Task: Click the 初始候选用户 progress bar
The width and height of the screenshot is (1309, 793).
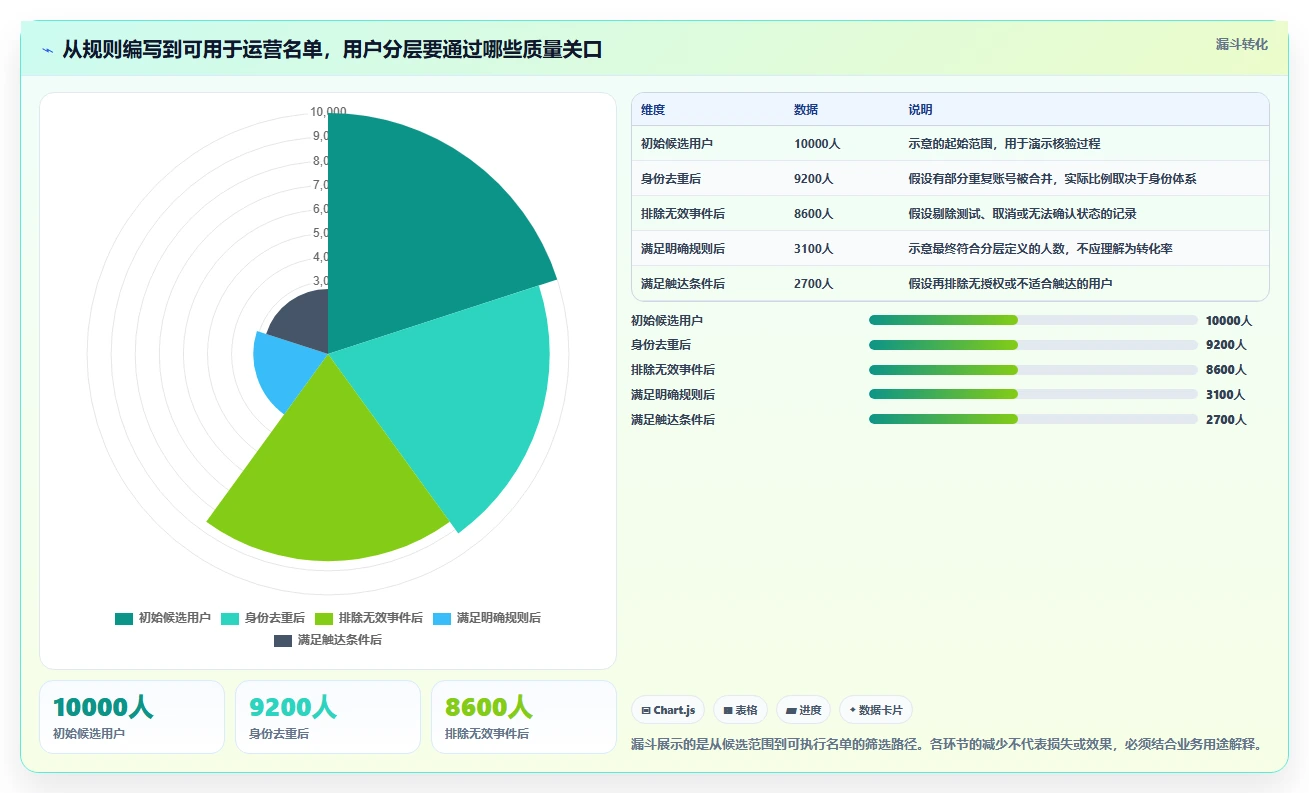Action: (x=1033, y=320)
